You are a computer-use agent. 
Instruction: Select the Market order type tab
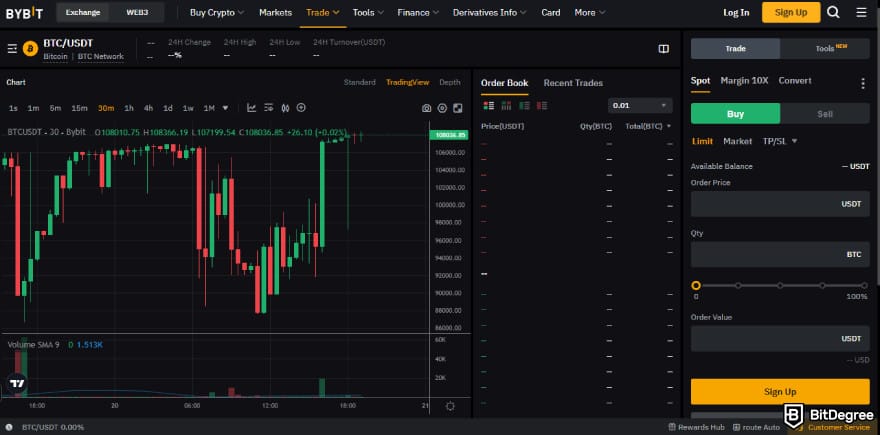tap(737, 141)
